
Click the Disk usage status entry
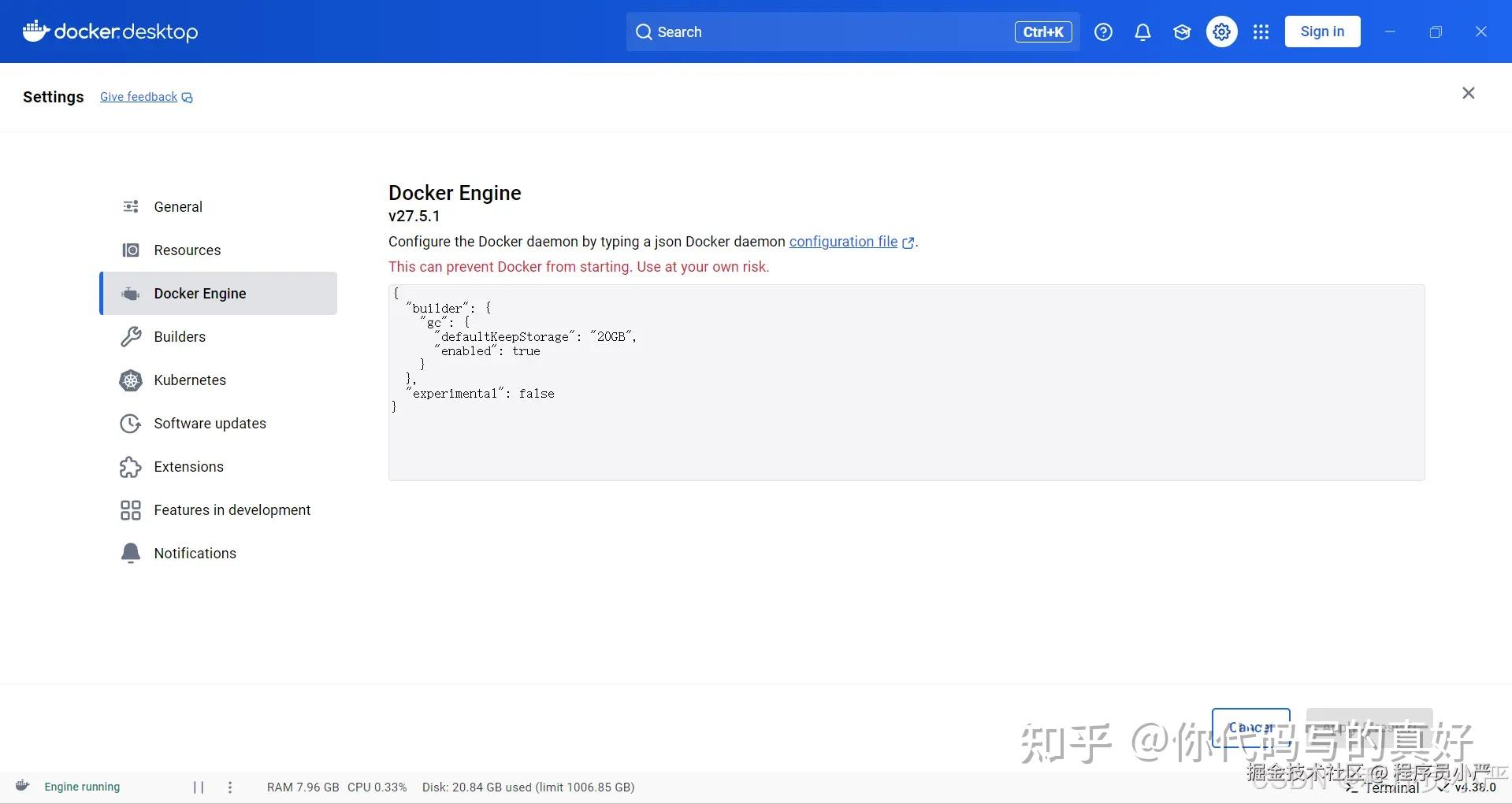(x=528, y=787)
